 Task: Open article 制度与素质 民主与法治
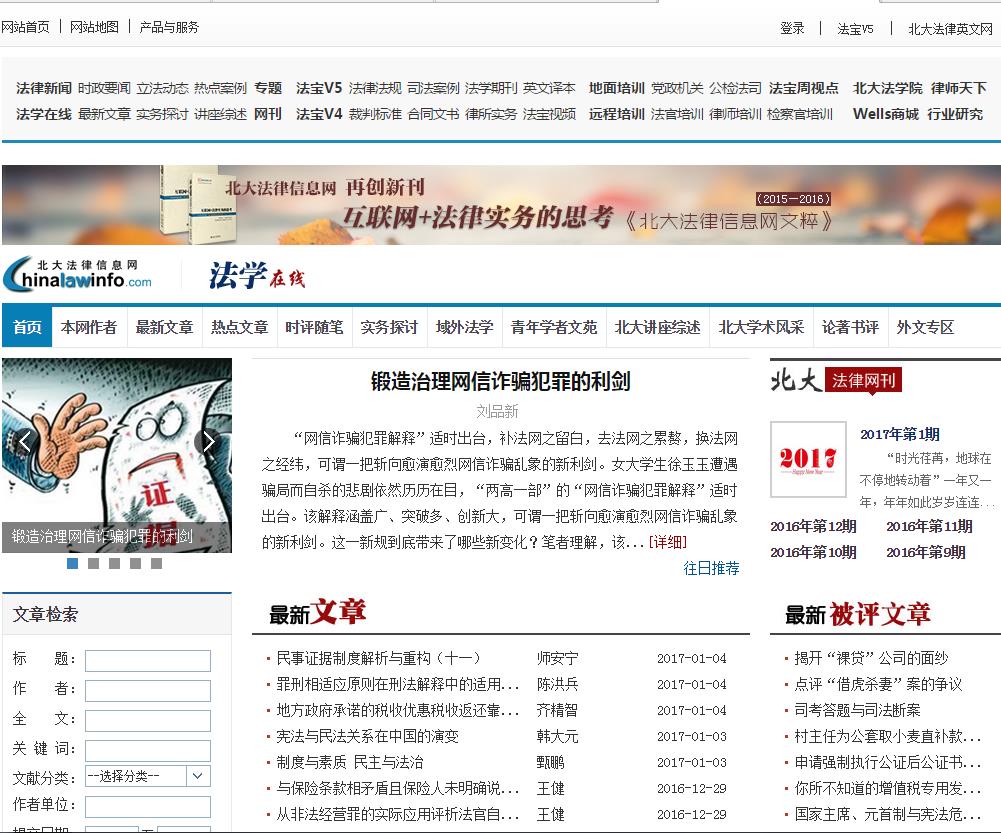pos(350,762)
